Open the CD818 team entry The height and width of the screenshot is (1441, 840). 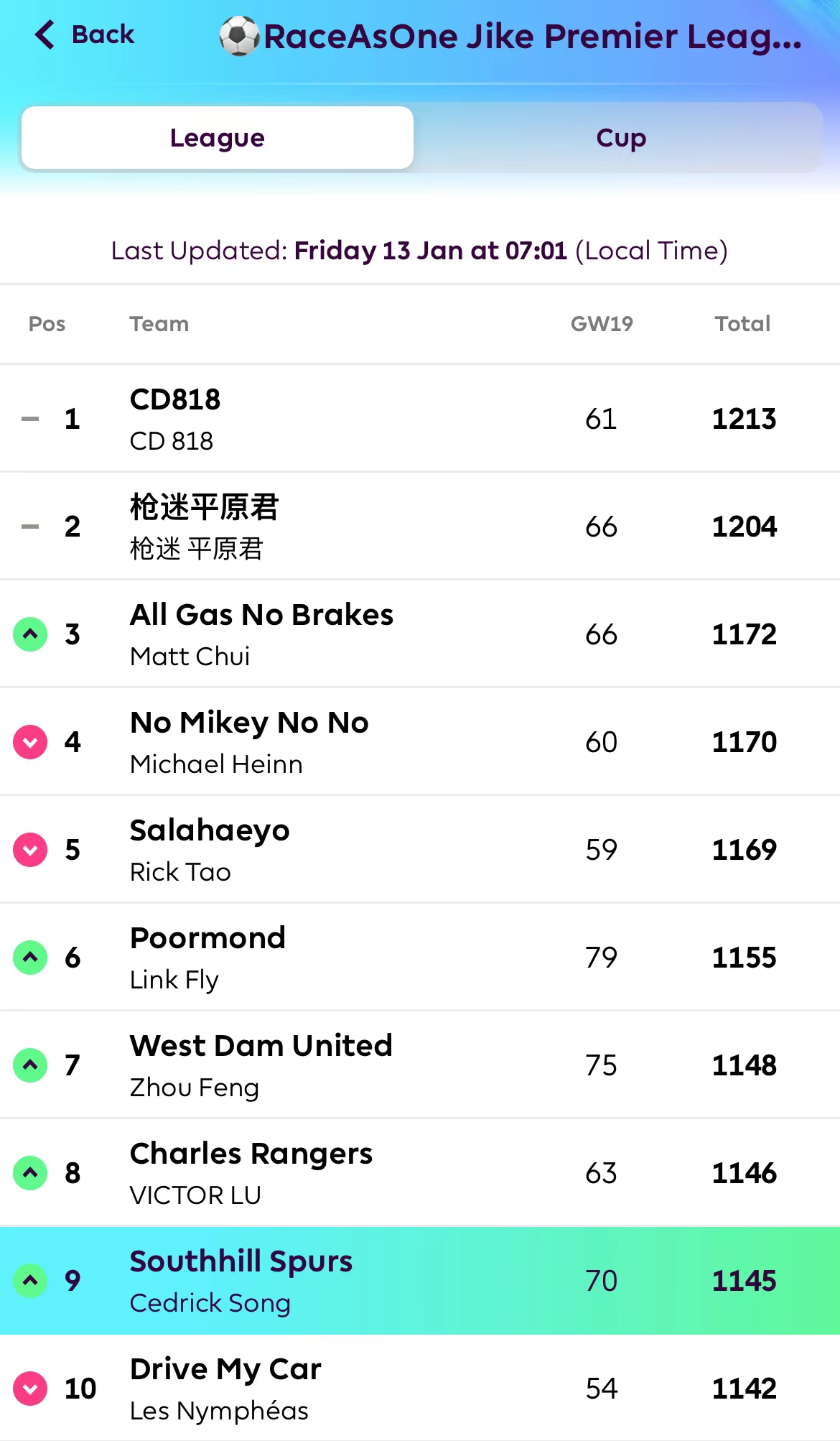pos(175,400)
